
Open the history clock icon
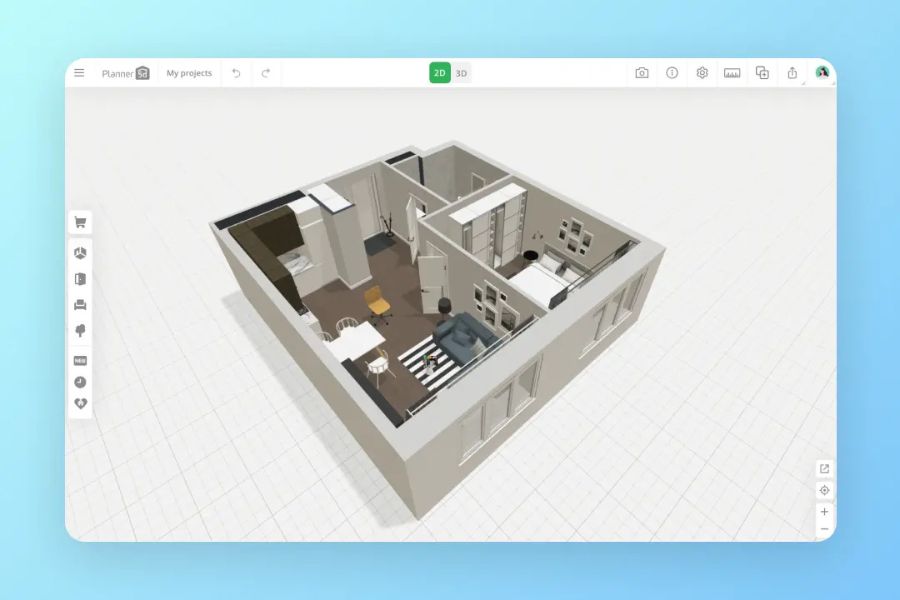pos(80,381)
